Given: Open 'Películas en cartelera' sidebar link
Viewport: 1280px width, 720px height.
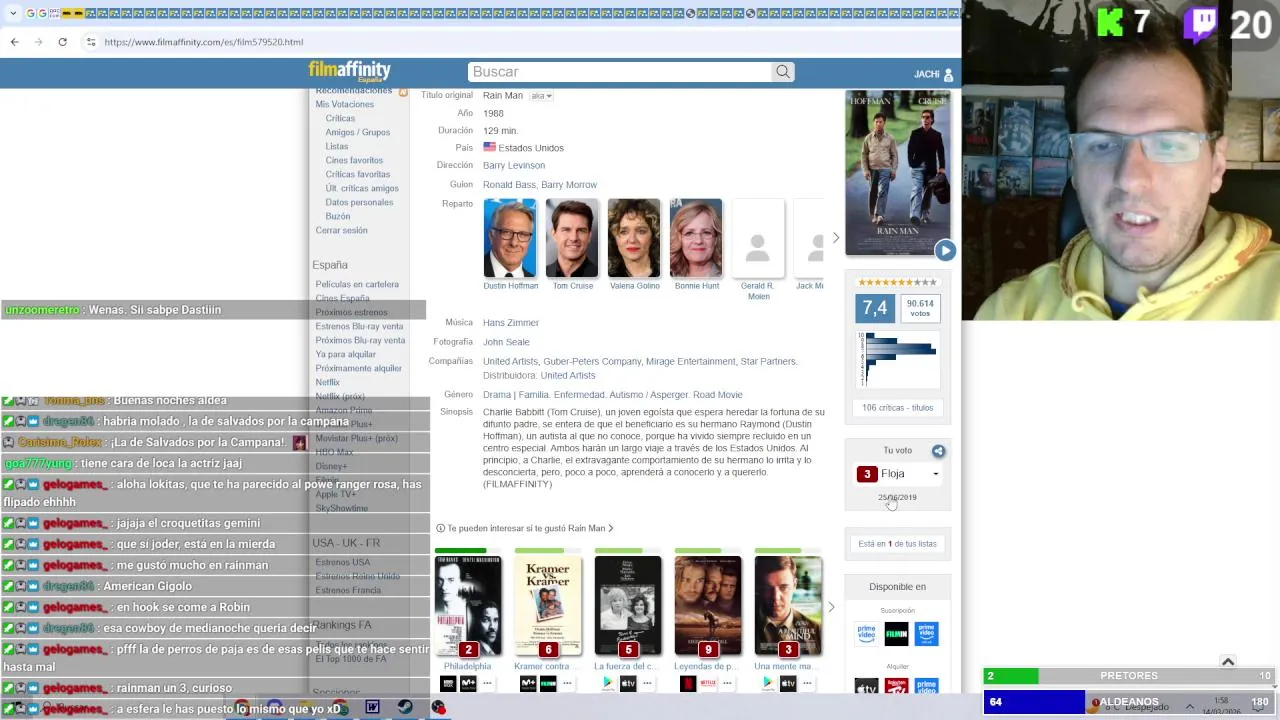Looking at the screenshot, I should click(357, 284).
